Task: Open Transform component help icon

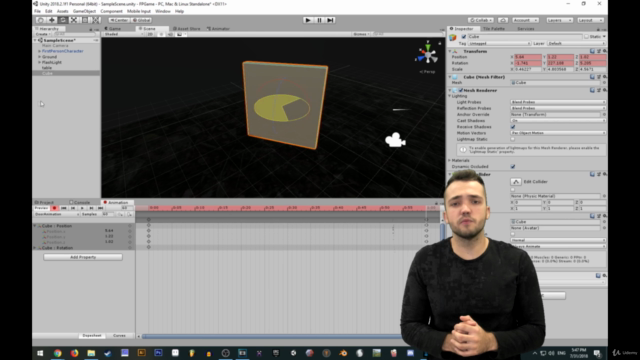Action: tap(592, 51)
